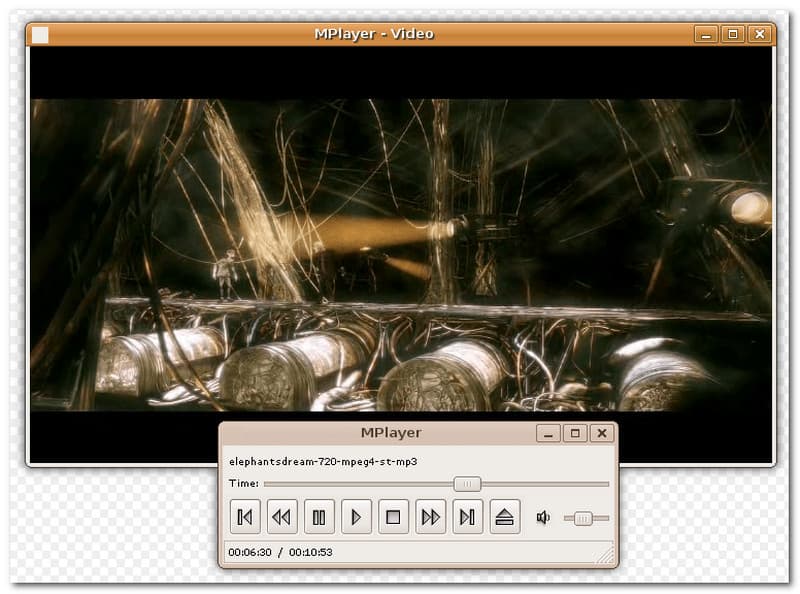Open the window menu of MPlayer - Video
Image resolution: width=800 pixels, height=594 pixels.
pos(40,34)
